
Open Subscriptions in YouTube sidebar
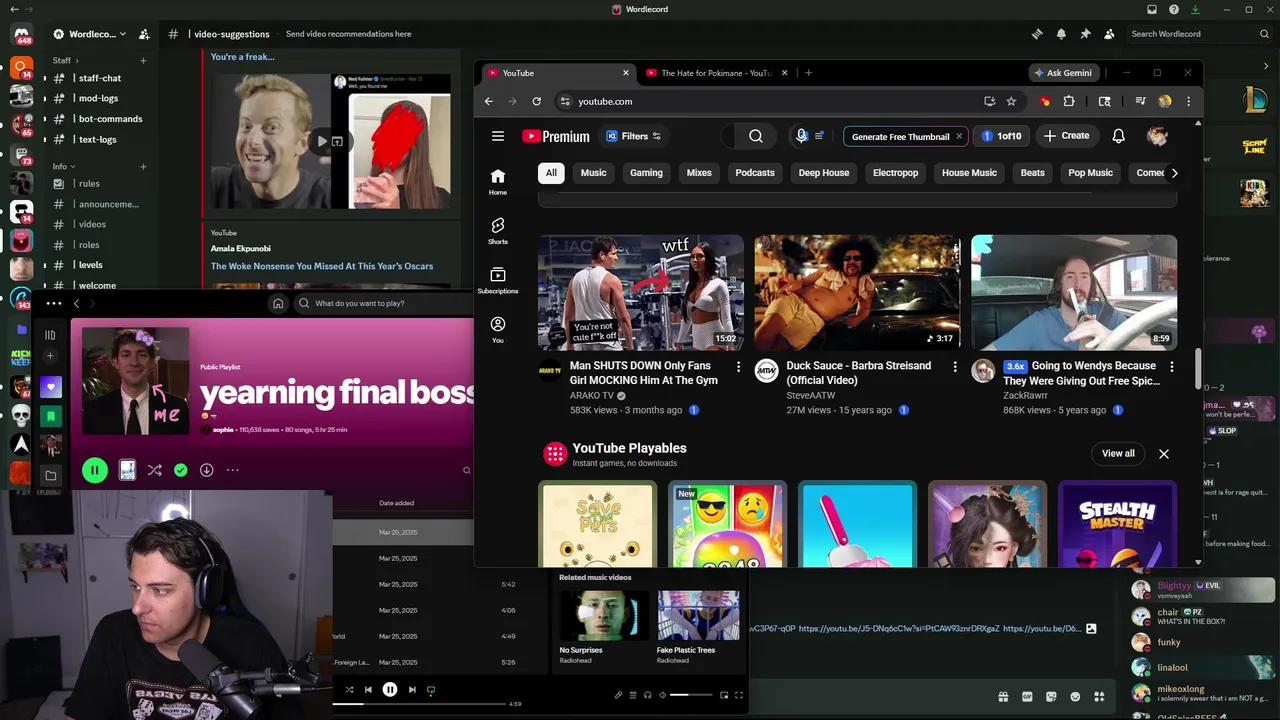[x=497, y=280]
